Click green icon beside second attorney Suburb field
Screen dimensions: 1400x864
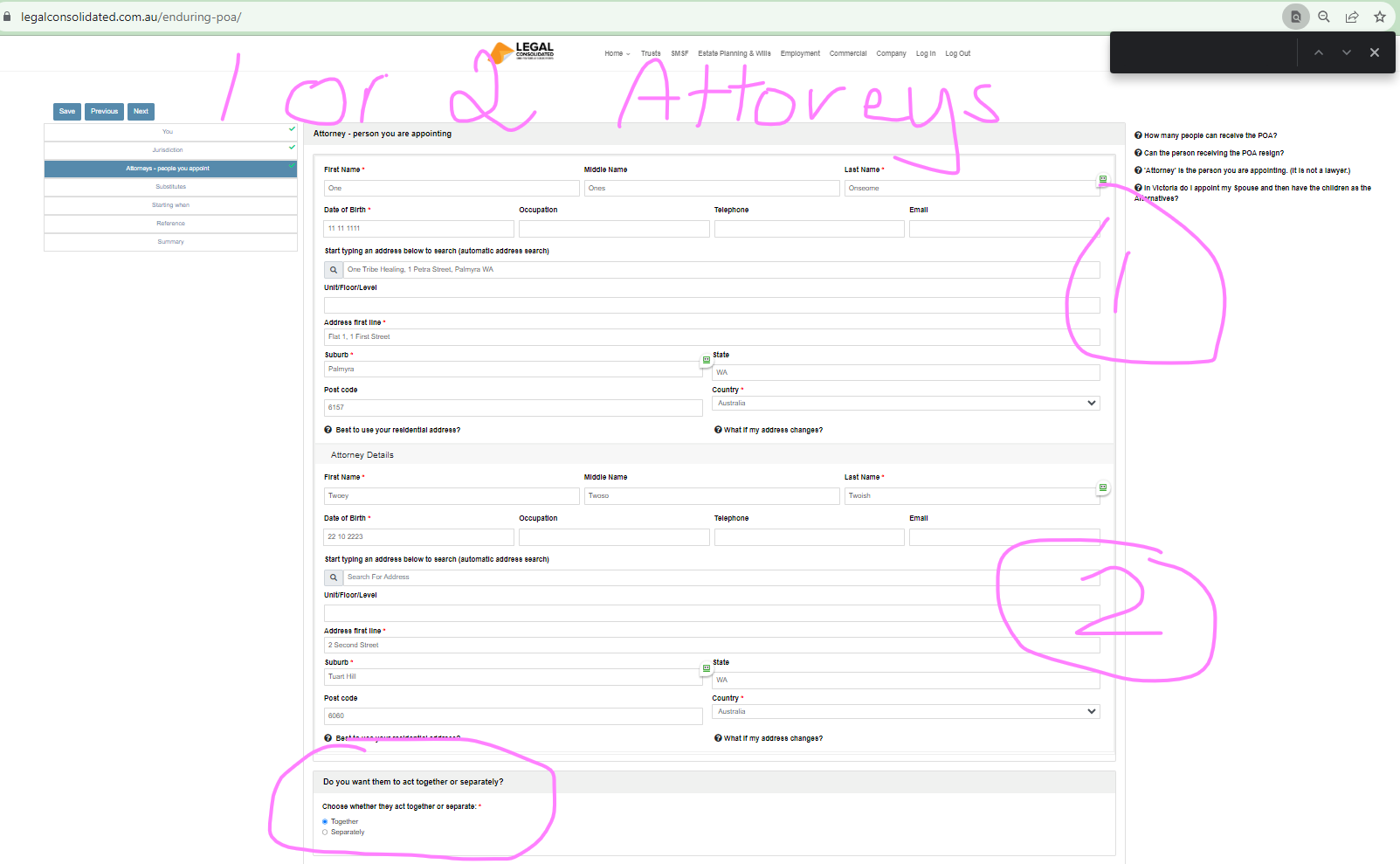point(707,668)
